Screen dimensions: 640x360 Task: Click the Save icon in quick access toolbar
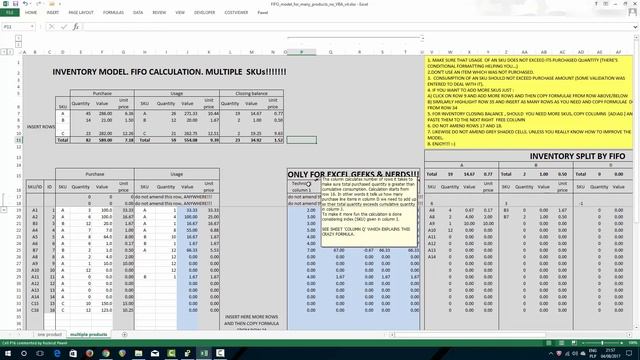point(15,4)
